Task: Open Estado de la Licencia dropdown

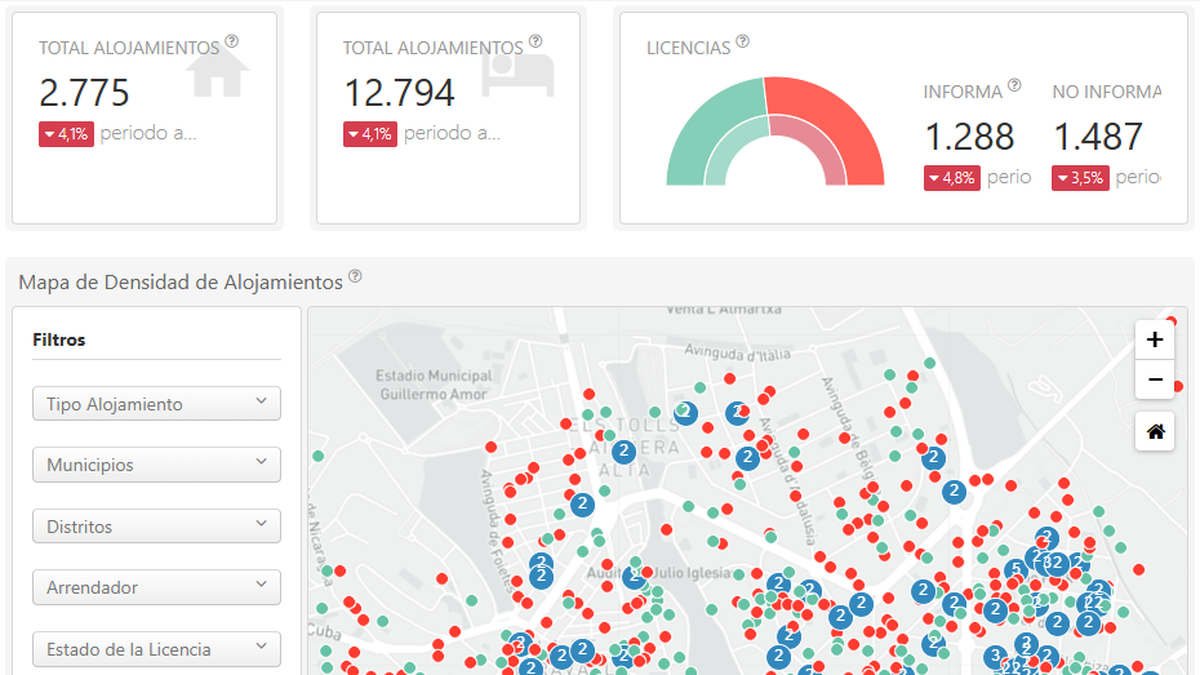Action: tap(157, 649)
